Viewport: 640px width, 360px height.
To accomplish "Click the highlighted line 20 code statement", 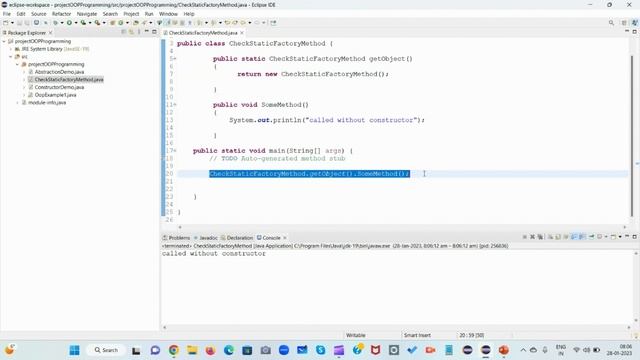I will (x=309, y=174).
